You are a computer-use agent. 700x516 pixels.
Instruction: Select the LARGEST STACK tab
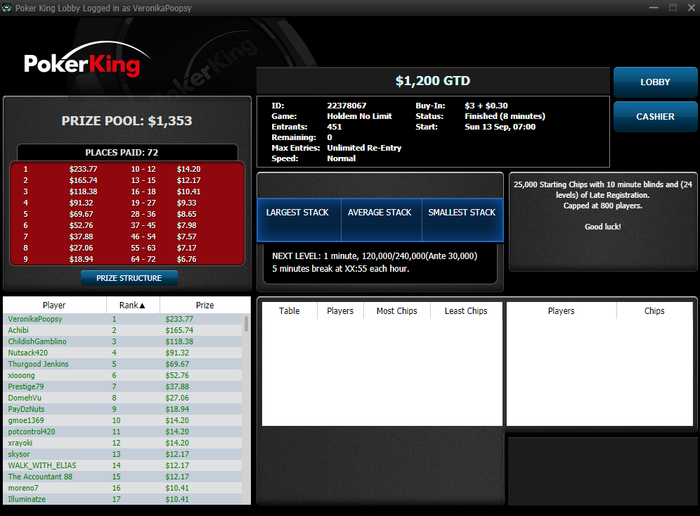coord(298,219)
